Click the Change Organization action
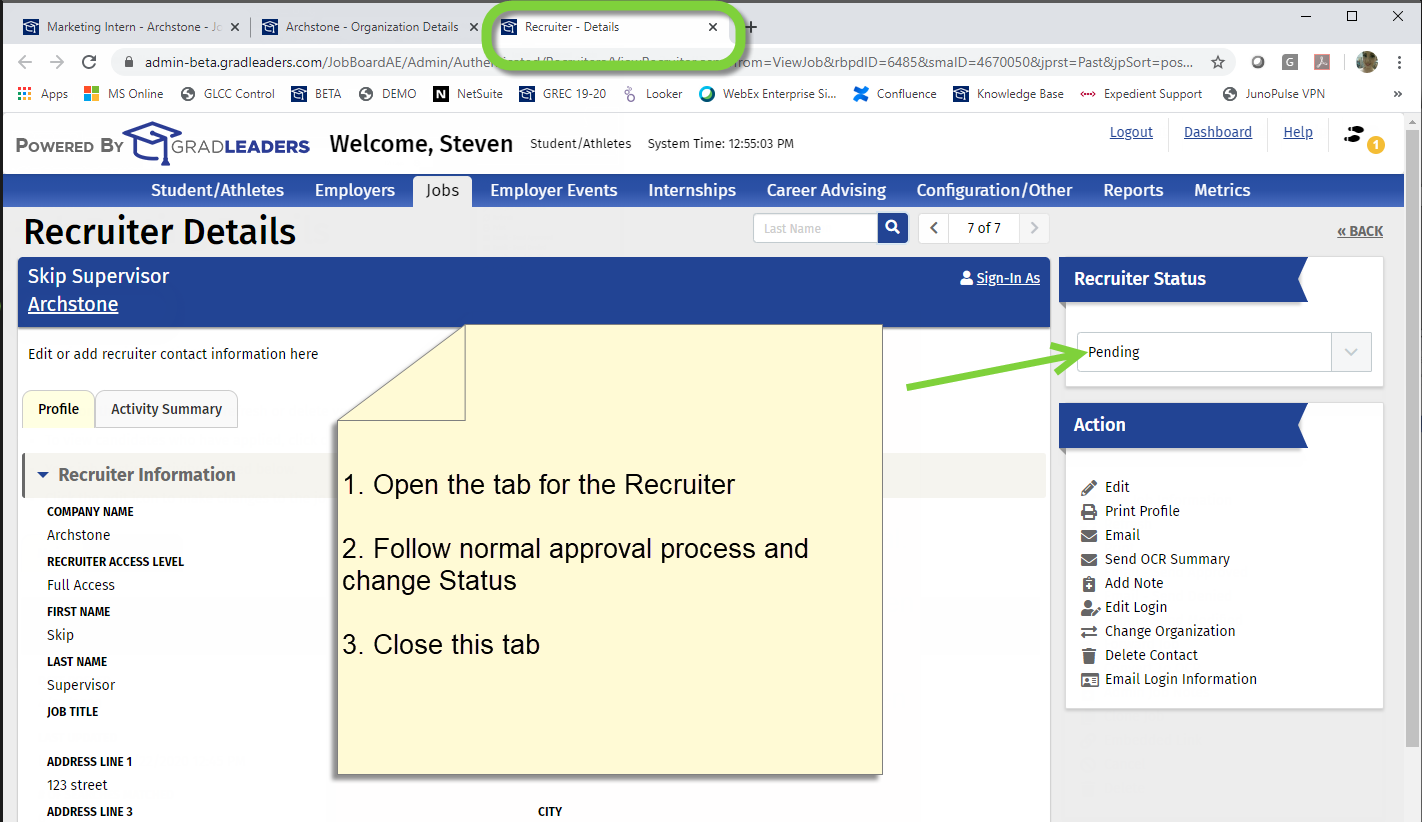1422x822 pixels. coord(1158,631)
